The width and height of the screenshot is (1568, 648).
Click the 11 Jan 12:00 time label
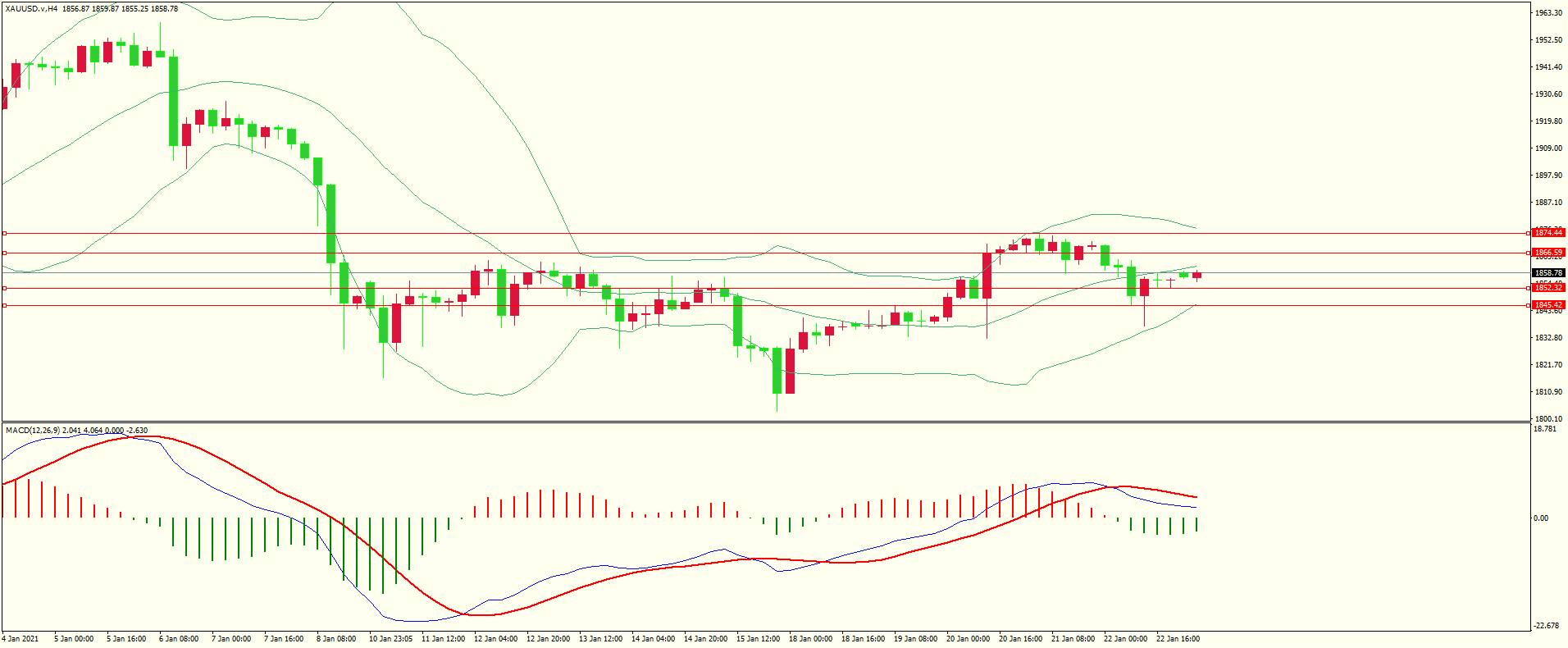pos(443,639)
